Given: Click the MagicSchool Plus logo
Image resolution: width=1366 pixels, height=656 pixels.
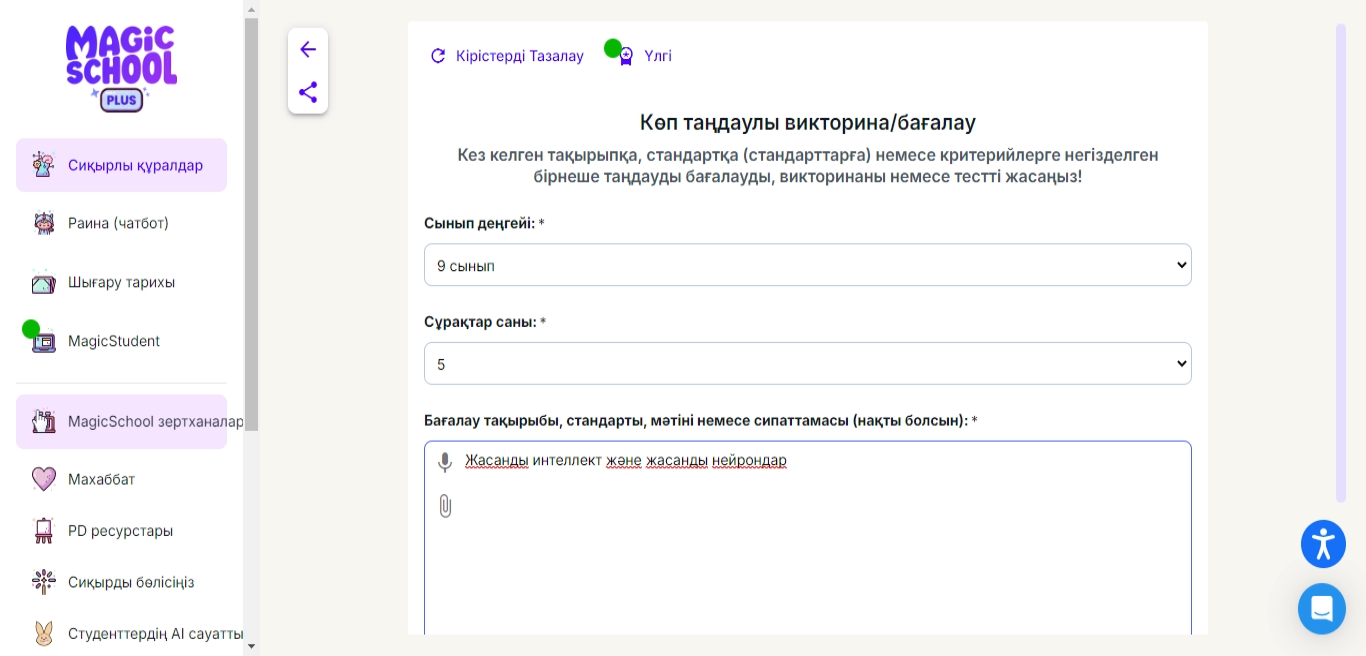Looking at the screenshot, I should click(x=121, y=68).
